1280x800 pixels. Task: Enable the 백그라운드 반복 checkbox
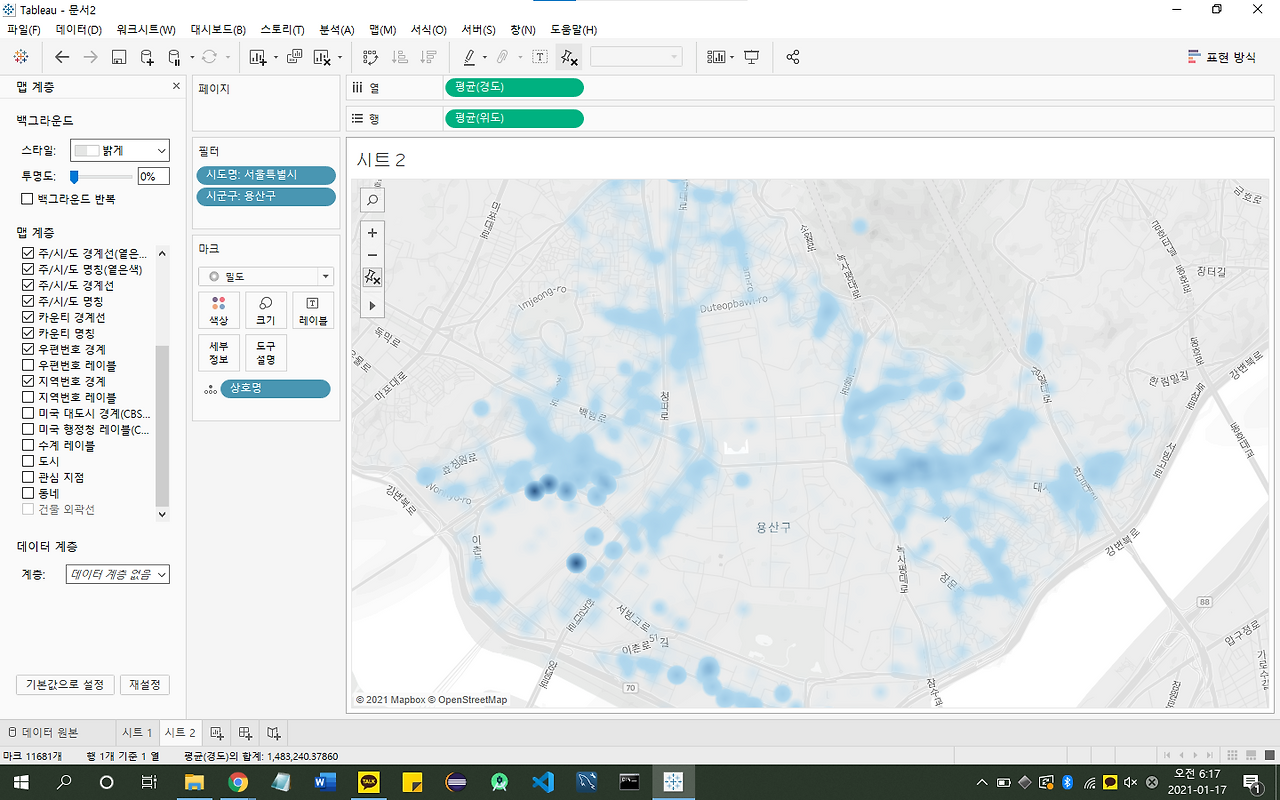tap(28, 199)
